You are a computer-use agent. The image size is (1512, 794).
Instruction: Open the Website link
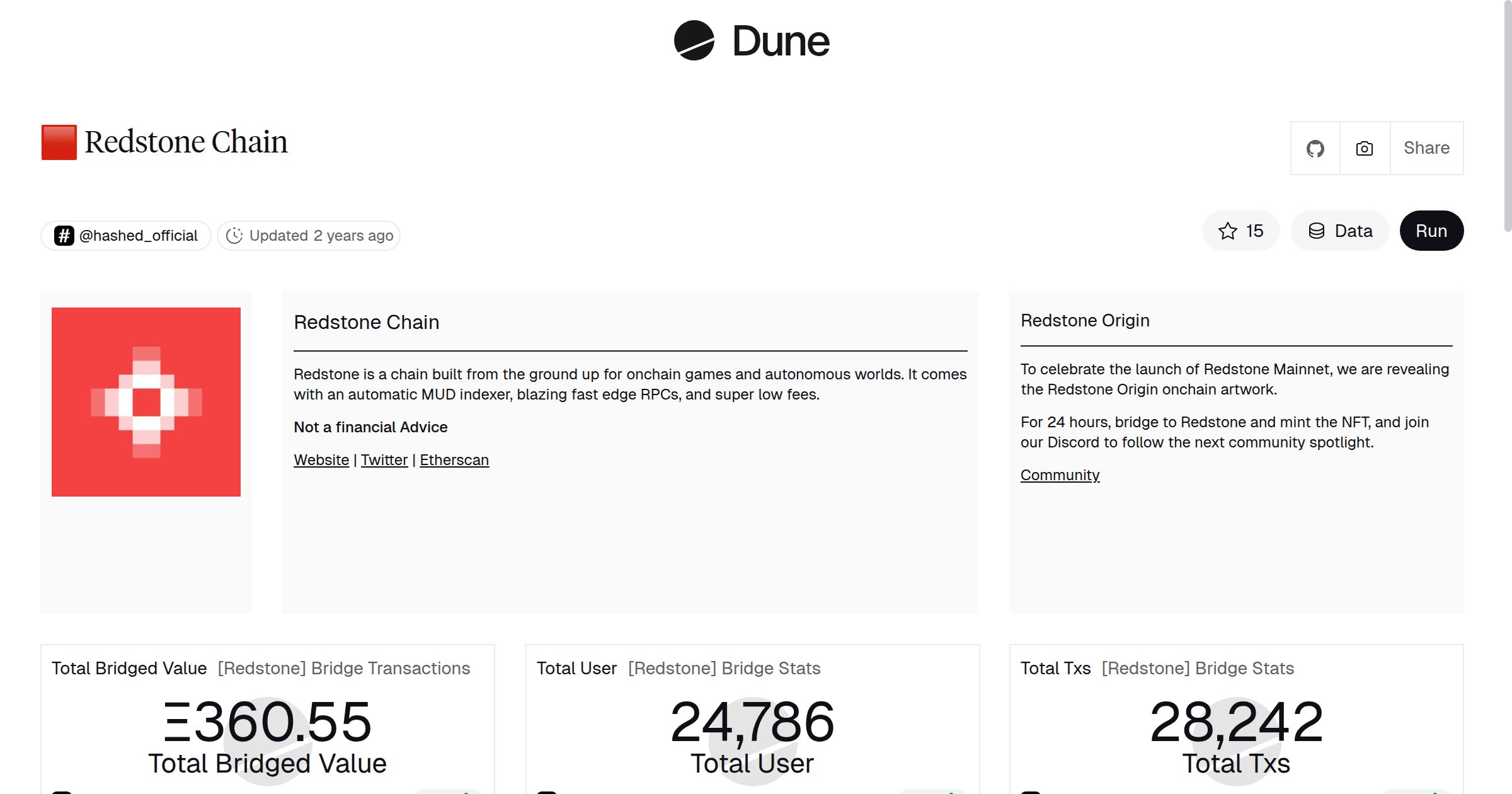pos(321,460)
